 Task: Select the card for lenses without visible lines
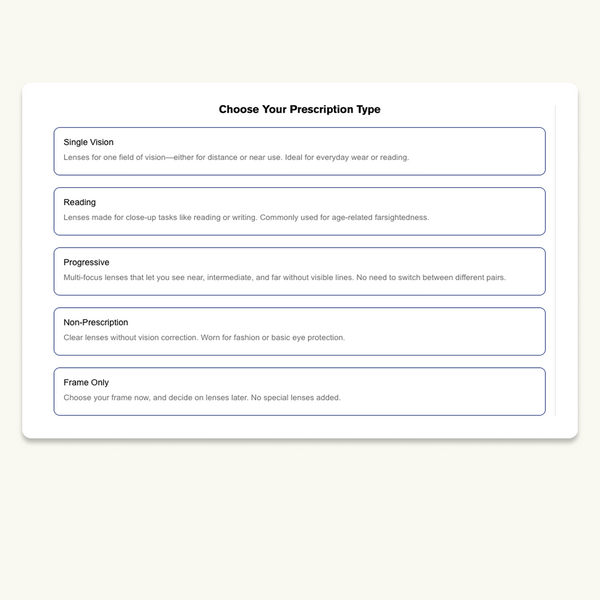[x=300, y=271]
